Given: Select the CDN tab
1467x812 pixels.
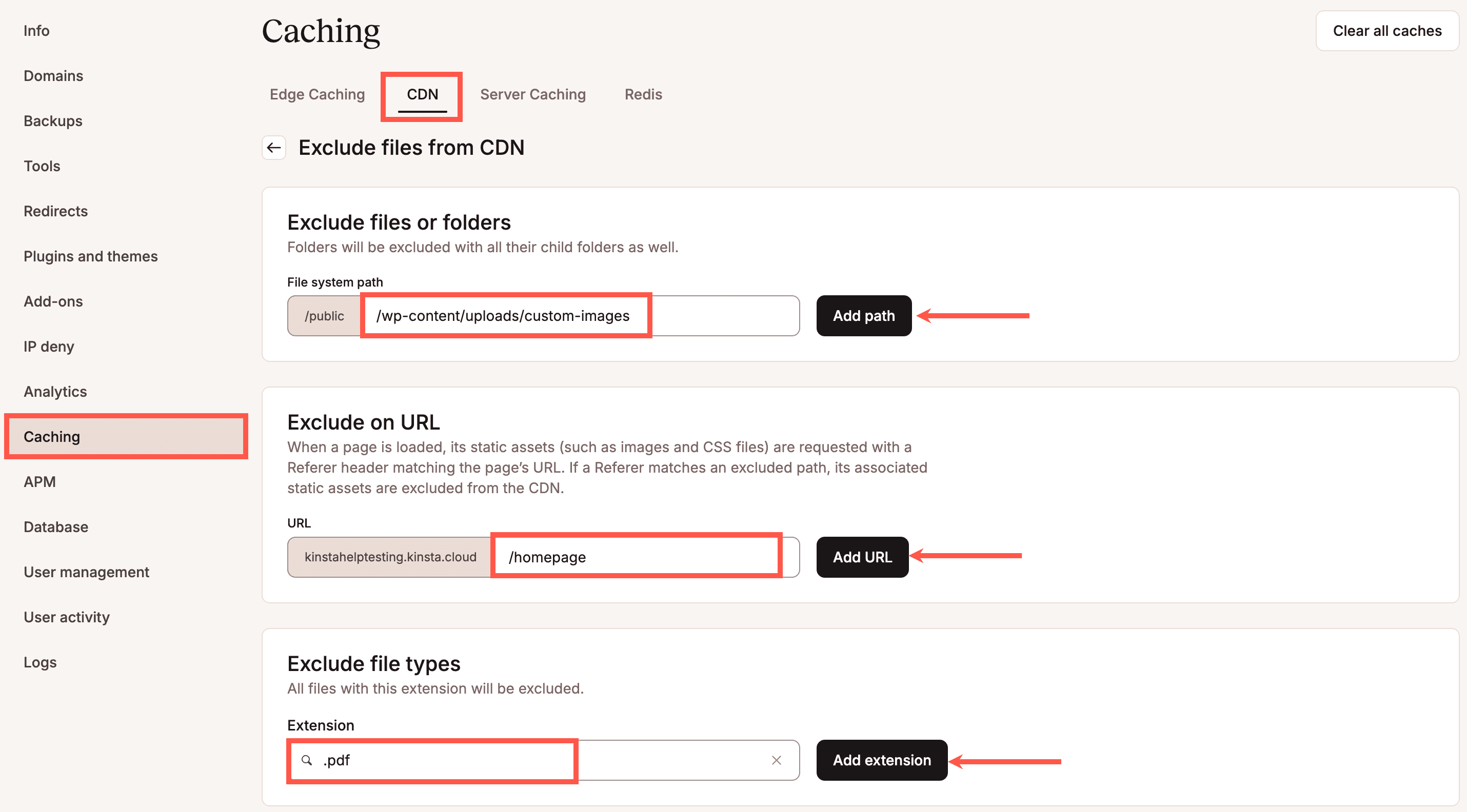Looking at the screenshot, I should (422, 94).
